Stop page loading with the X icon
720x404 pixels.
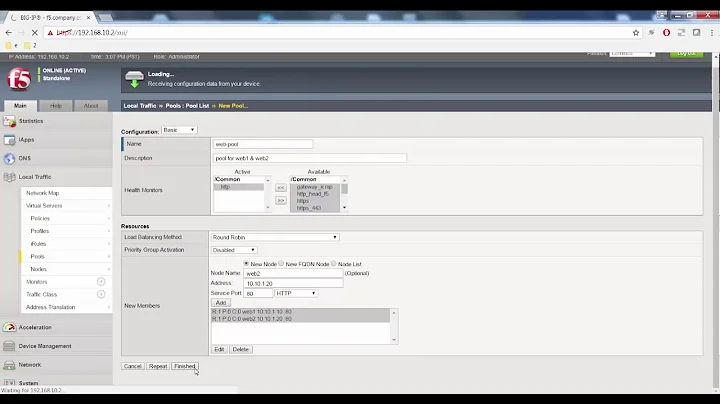click(34, 33)
